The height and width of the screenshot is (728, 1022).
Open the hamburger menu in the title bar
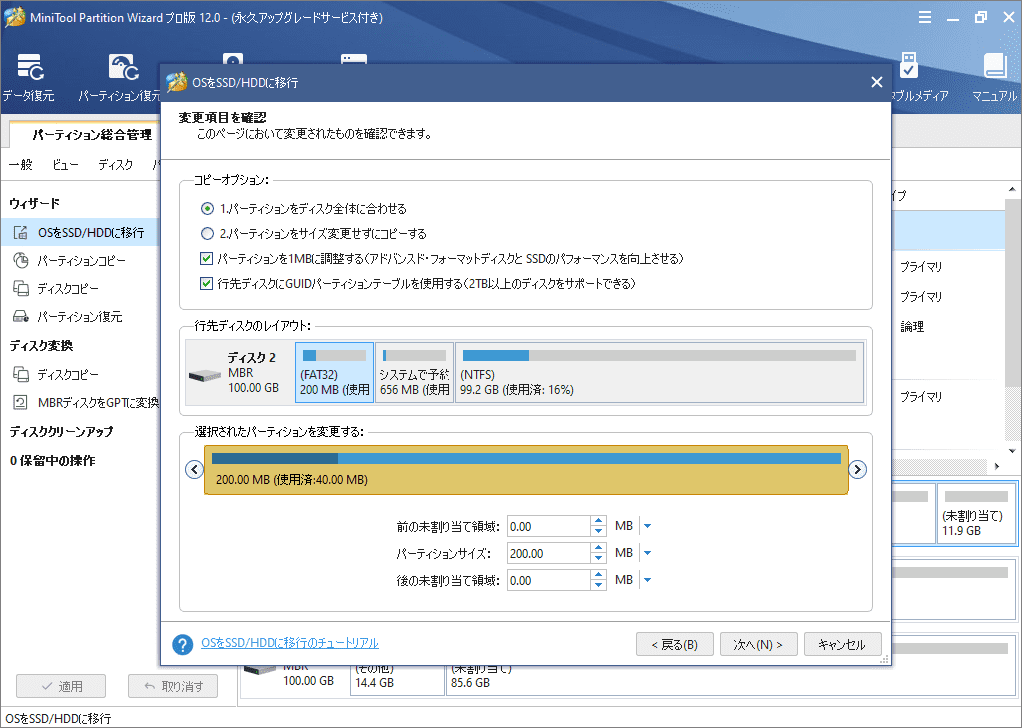pyautogui.click(x=925, y=18)
